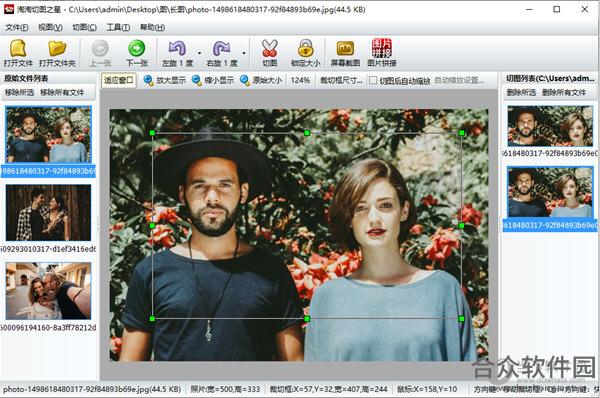Select the source thumbnail of couple in forest
This screenshot has width=600, height=398.
click(48, 213)
